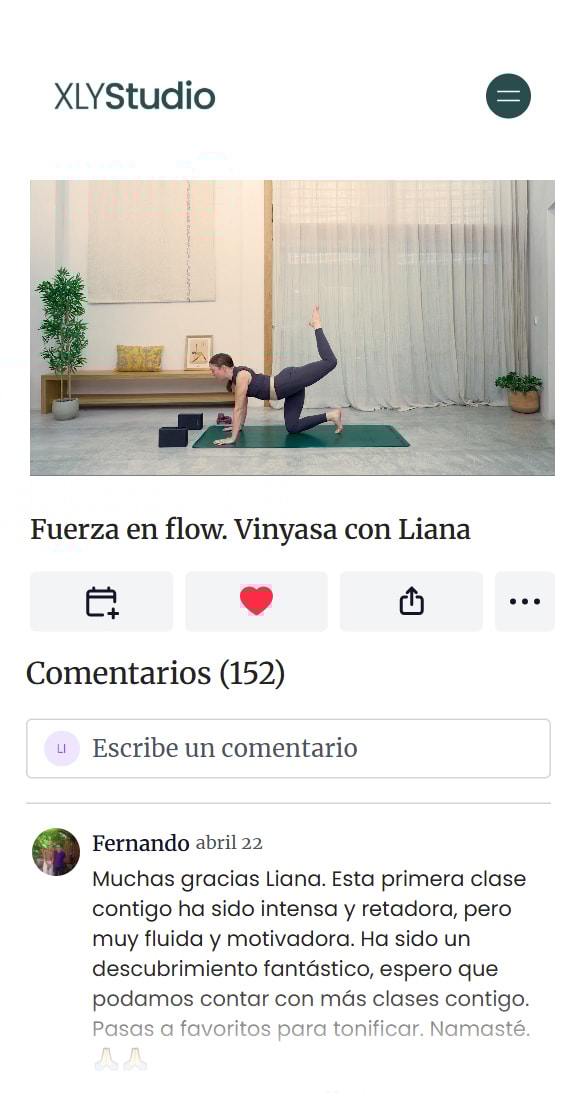The height and width of the screenshot is (1093, 586).
Task: Open Fernando's profile picture
Action: click(x=56, y=852)
